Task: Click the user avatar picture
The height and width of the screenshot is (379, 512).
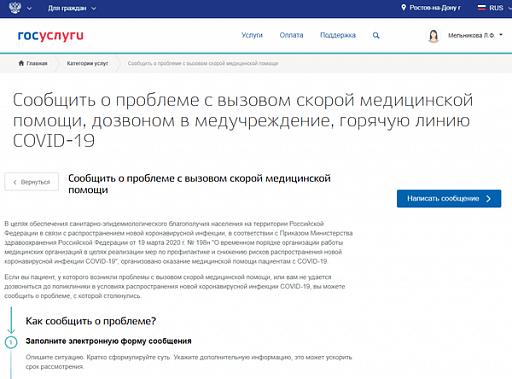Action: click(x=433, y=35)
